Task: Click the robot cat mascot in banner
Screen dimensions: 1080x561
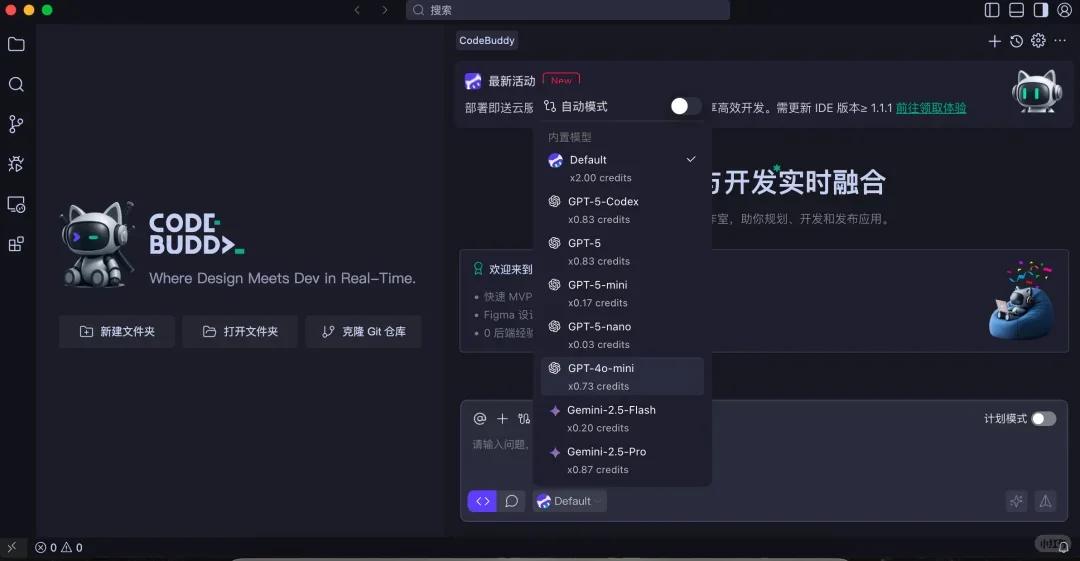Action: [1036, 92]
